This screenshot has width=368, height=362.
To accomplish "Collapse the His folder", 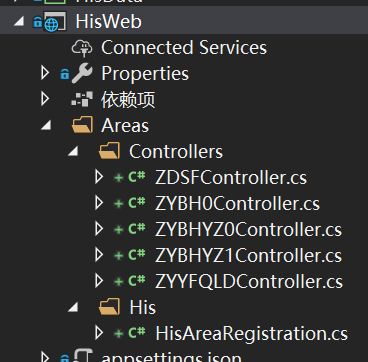I will coord(73,307).
